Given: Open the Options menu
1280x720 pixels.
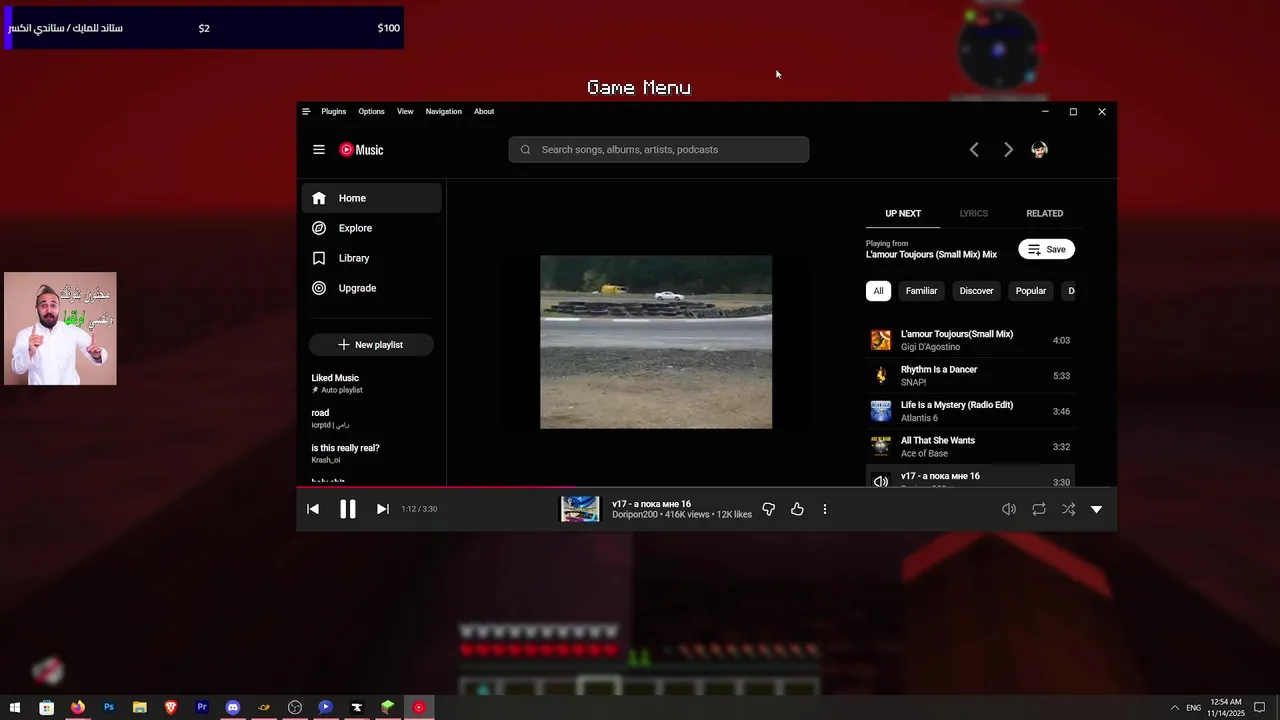Looking at the screenshot, I should [371, 112].
